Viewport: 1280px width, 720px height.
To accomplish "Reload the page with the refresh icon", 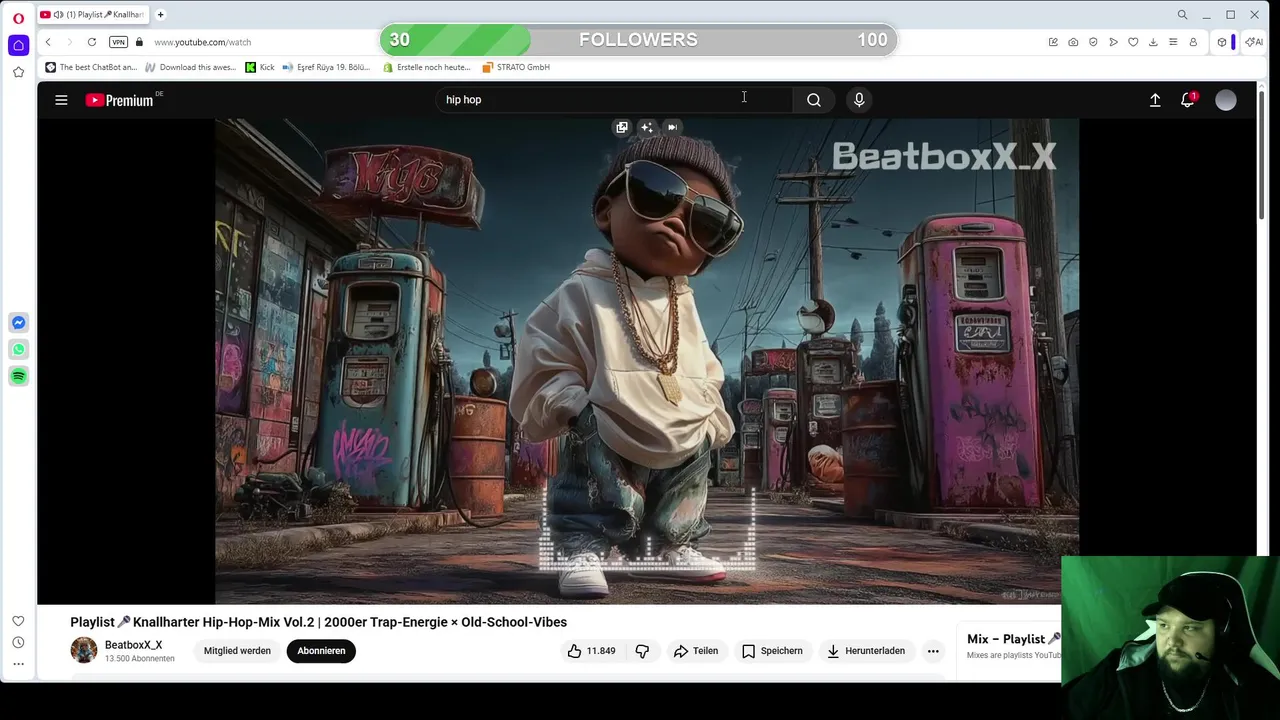I will [92, 42].
